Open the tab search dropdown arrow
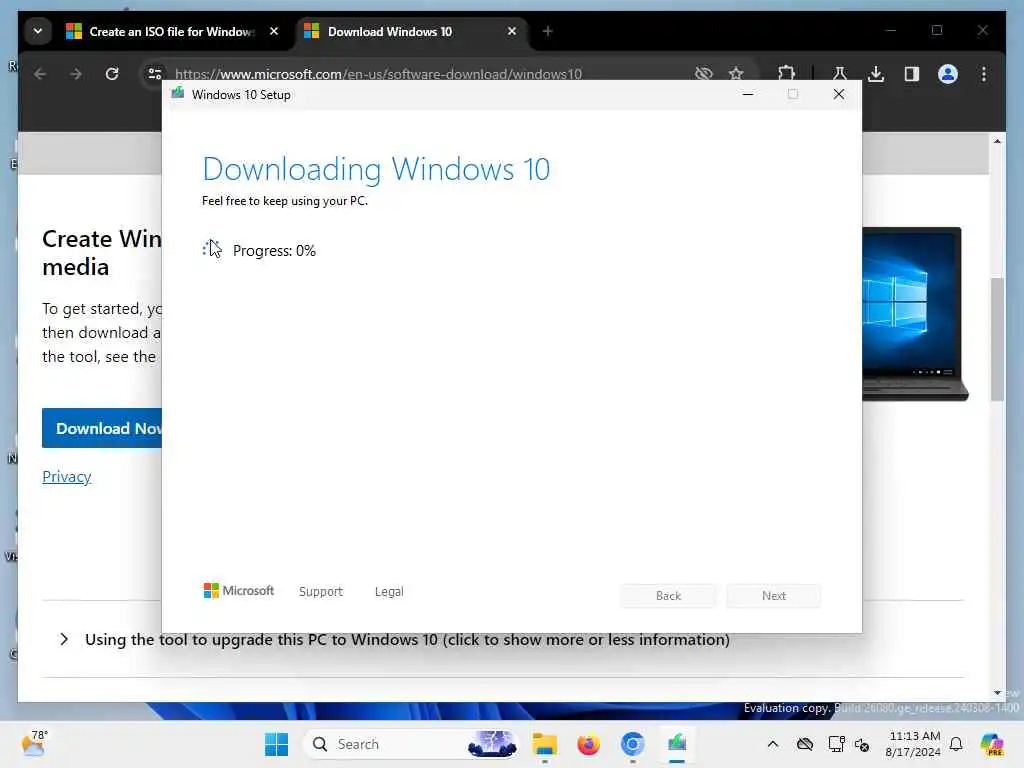Image resolution: width=1024 pixels, height=768 pixels. coord(38,31)
